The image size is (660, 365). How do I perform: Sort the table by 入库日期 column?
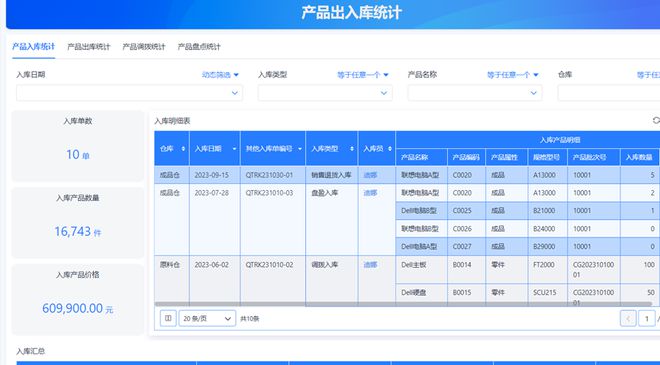tap(234, 149)
